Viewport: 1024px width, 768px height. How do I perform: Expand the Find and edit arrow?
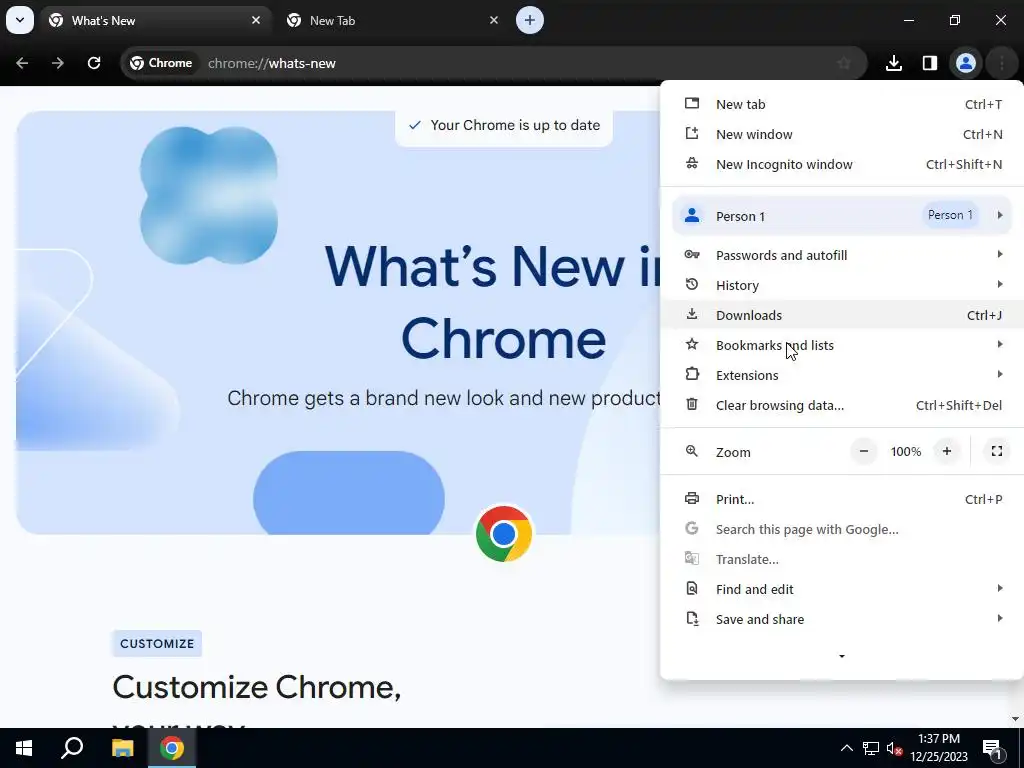(x=1000, y=588)
